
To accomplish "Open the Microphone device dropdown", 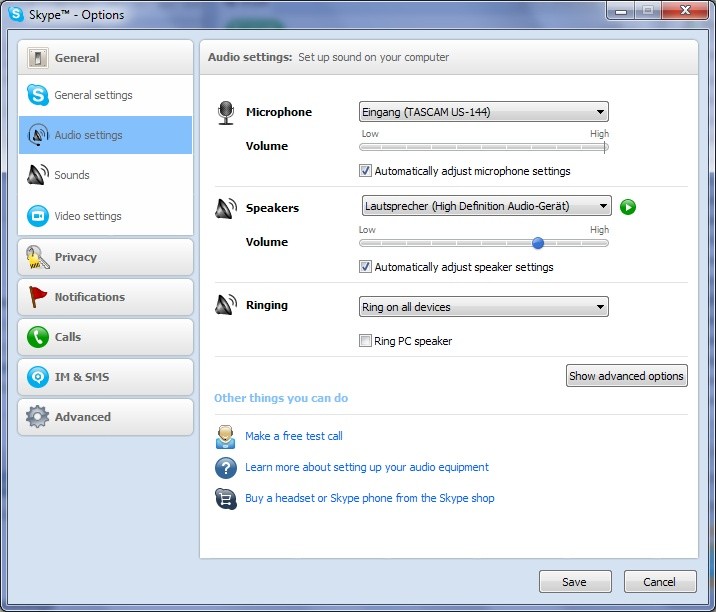I will pos(484,112).
